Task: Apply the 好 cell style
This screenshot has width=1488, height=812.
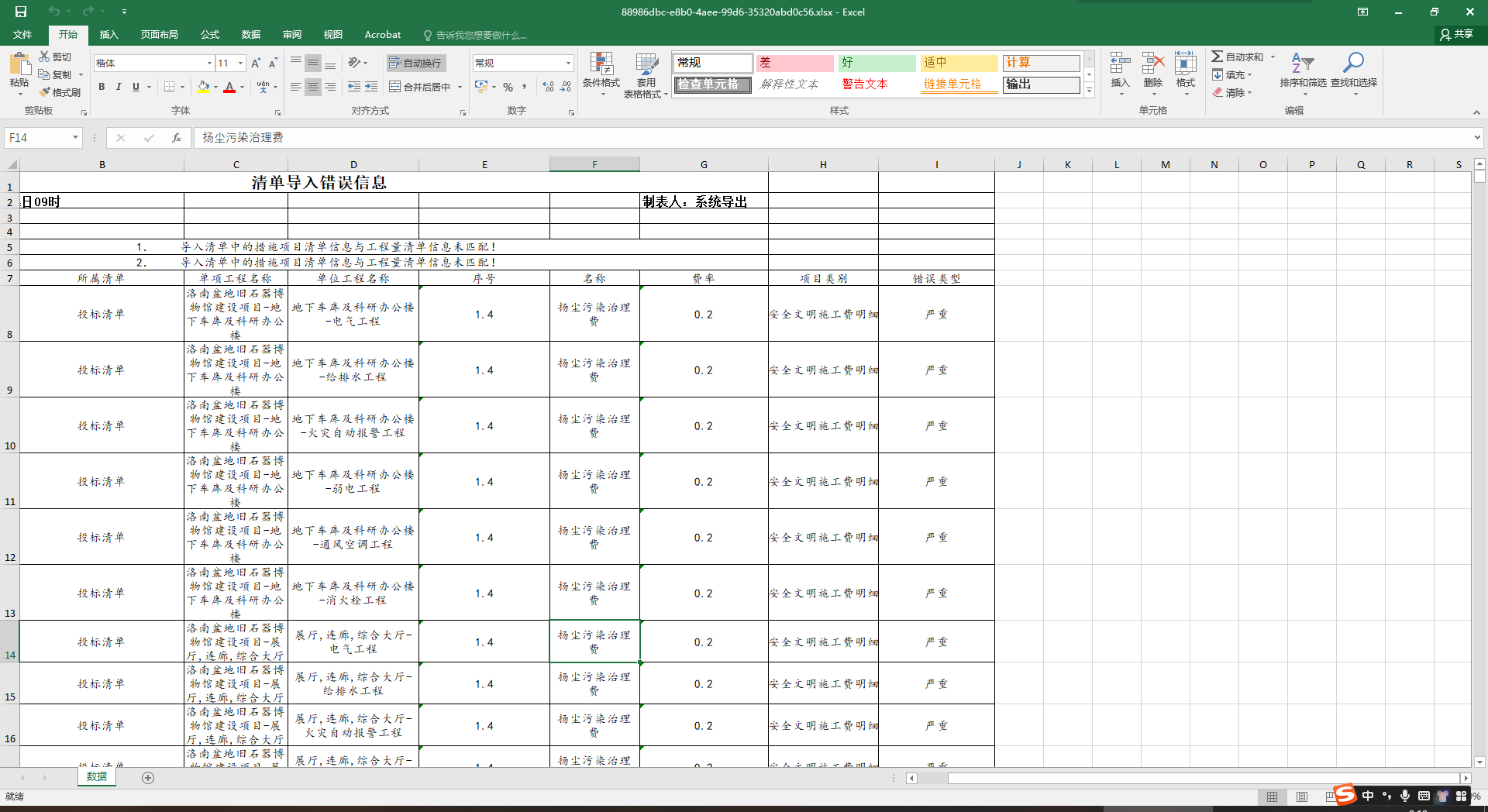Action: [877, 63]
